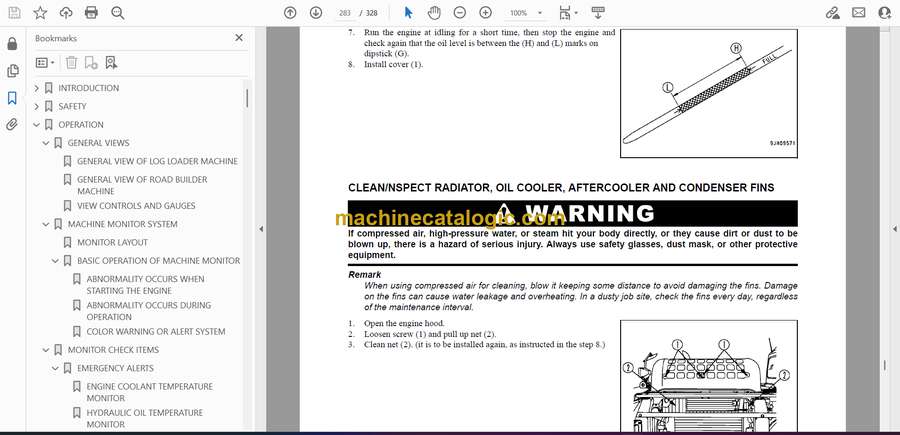Toggle the Bookmarks panel icon
900x435 pixels.
pos(12,98)
